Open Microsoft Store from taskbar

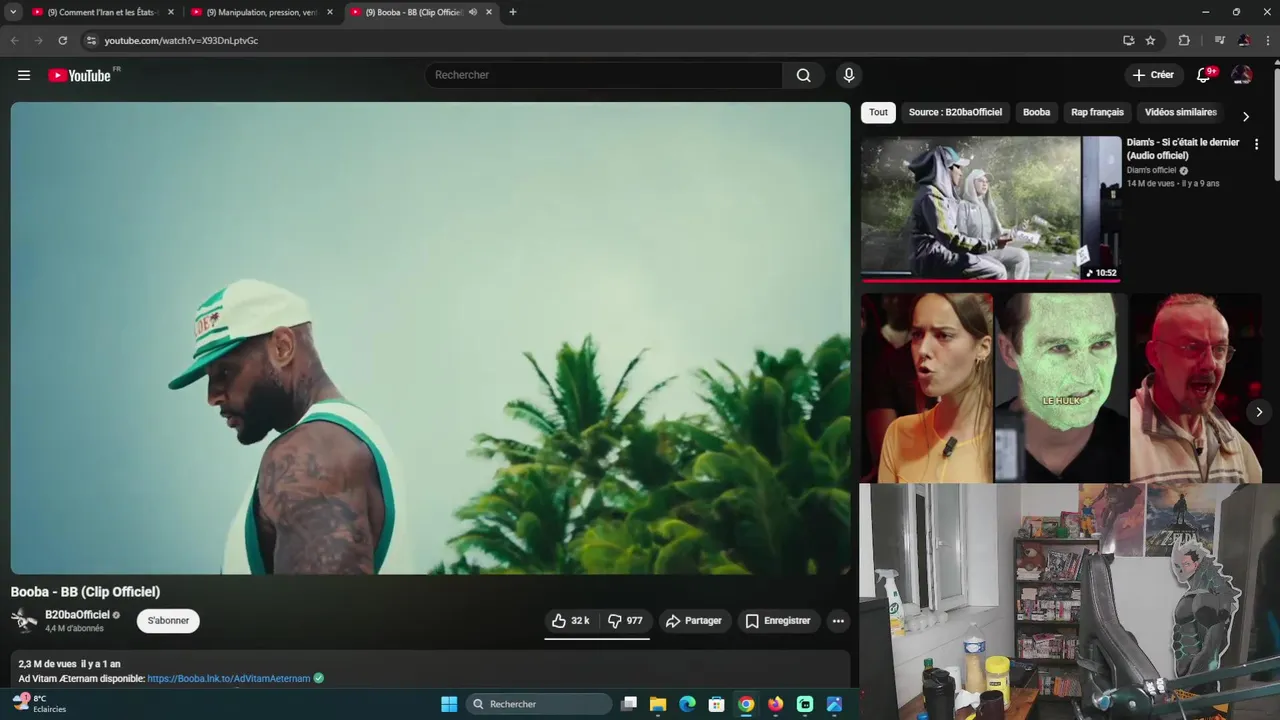coord(716,704)
